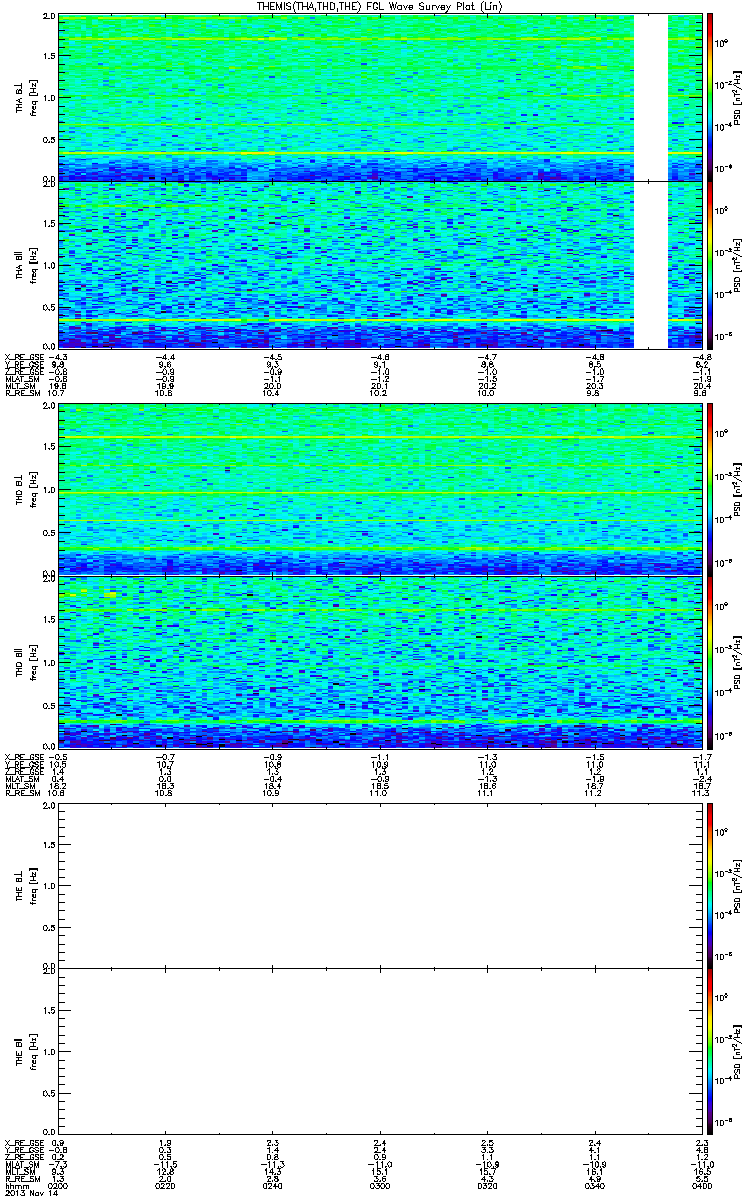Screen dimensions: 750x1200
Task: Click the hhmm time axis label
Action: 15,1185
